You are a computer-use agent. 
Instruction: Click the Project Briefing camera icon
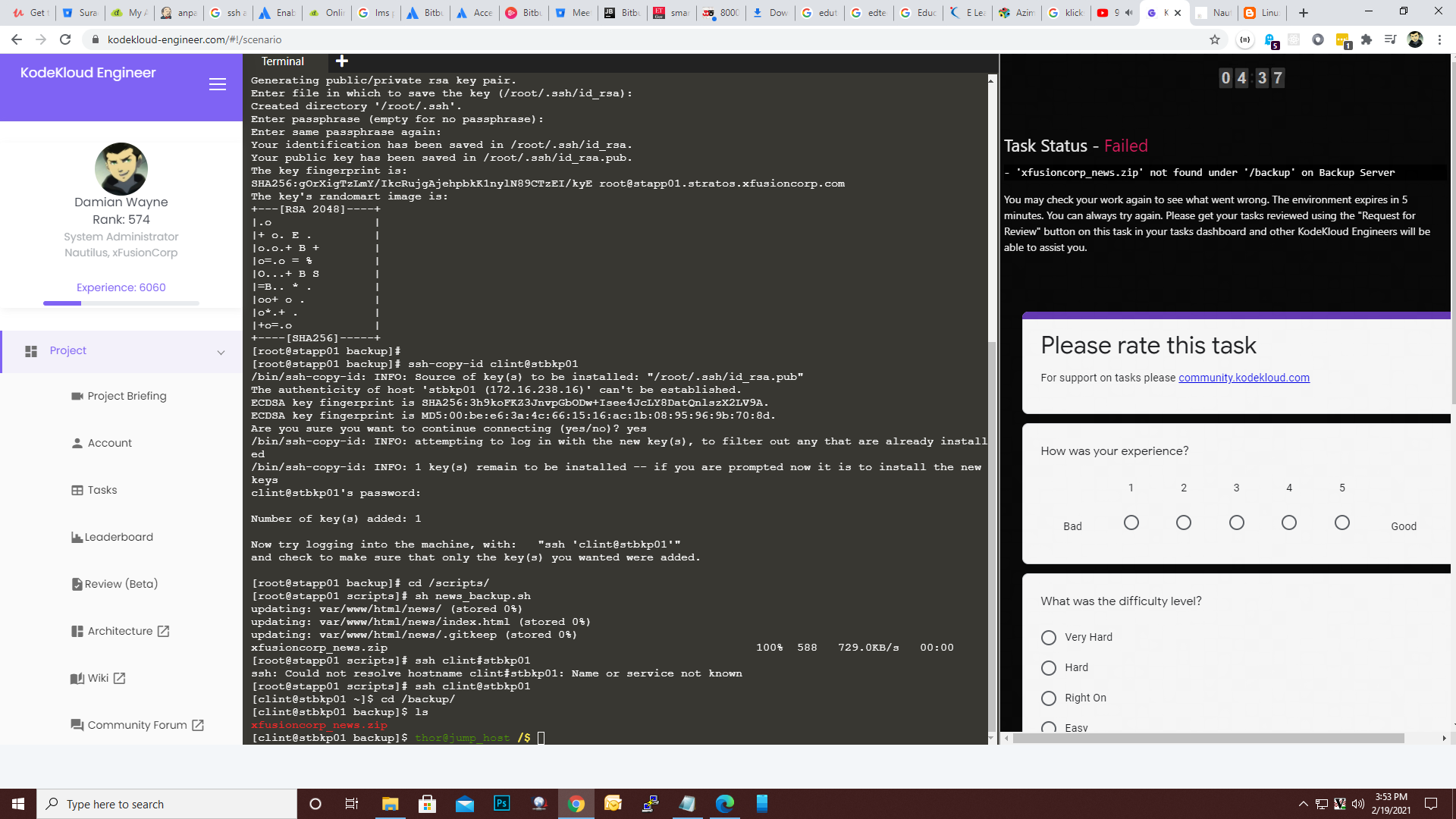(x=77, y=396)
